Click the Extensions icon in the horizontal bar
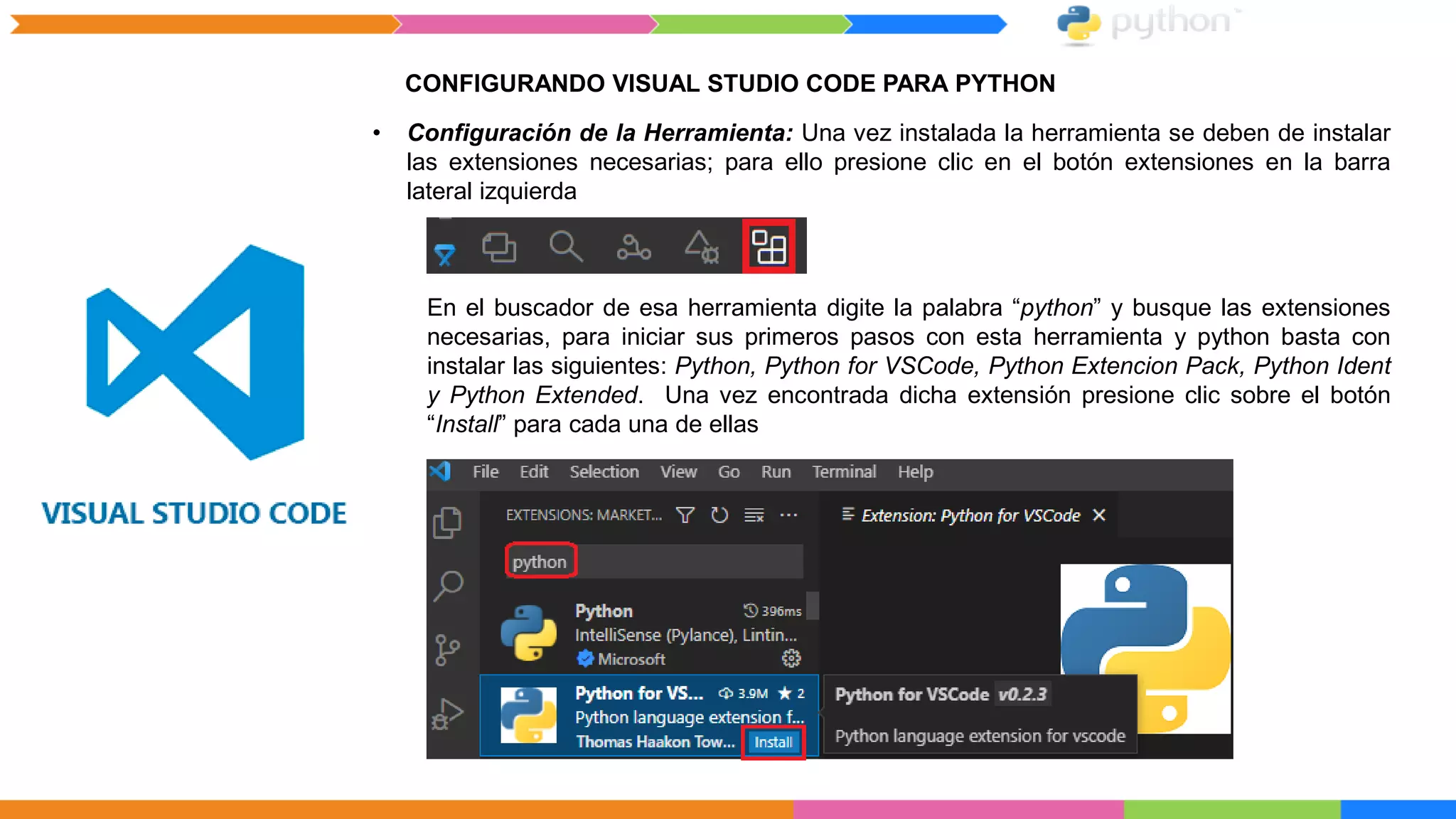The image size is (1456, 819). click(769, 247)
